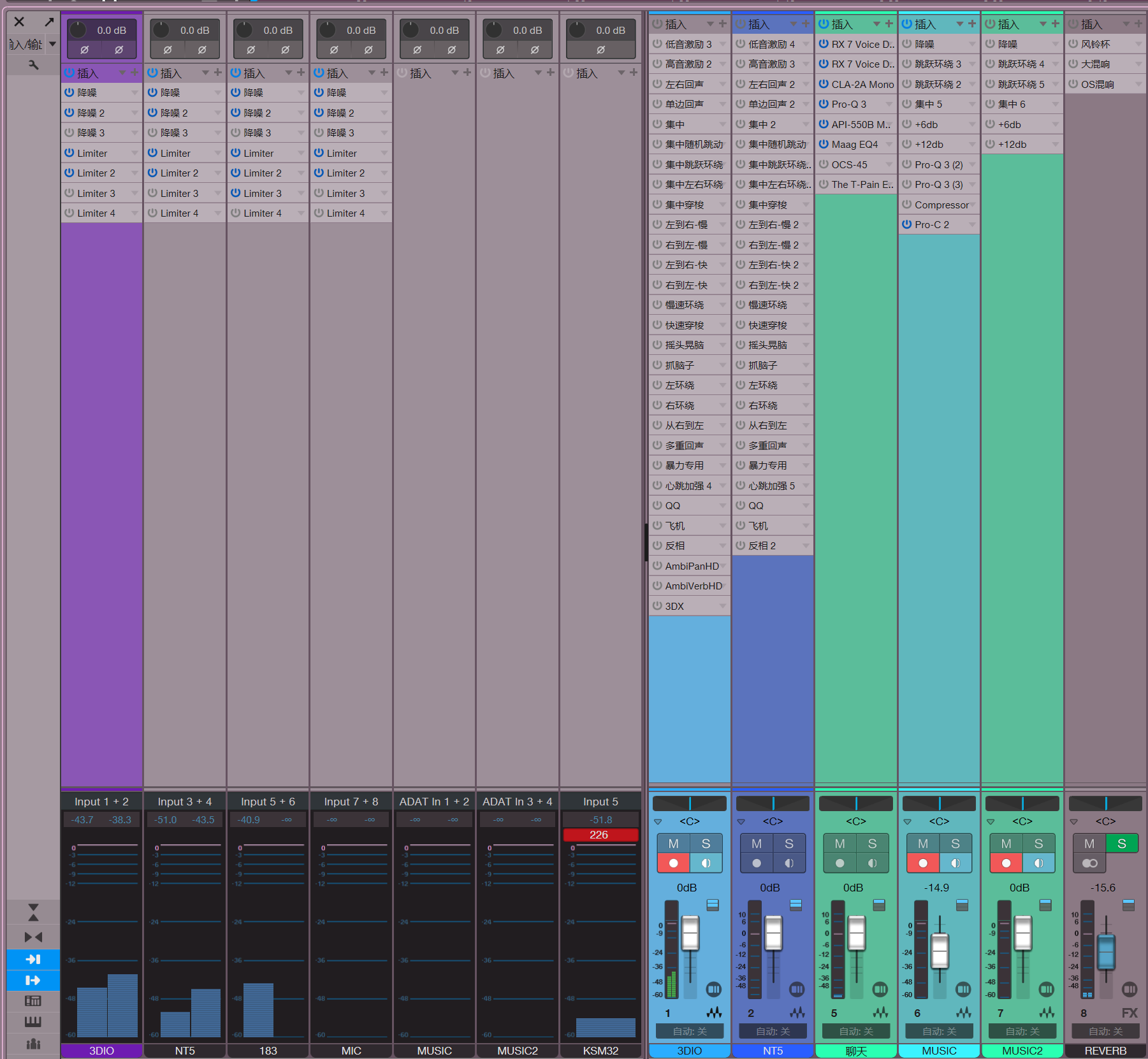Image resolution: width=1148 pixels, height=1059 pixels.
Task: Open 风铃杯 insert dropdown arrow
Action: (x=1138, y=44)
